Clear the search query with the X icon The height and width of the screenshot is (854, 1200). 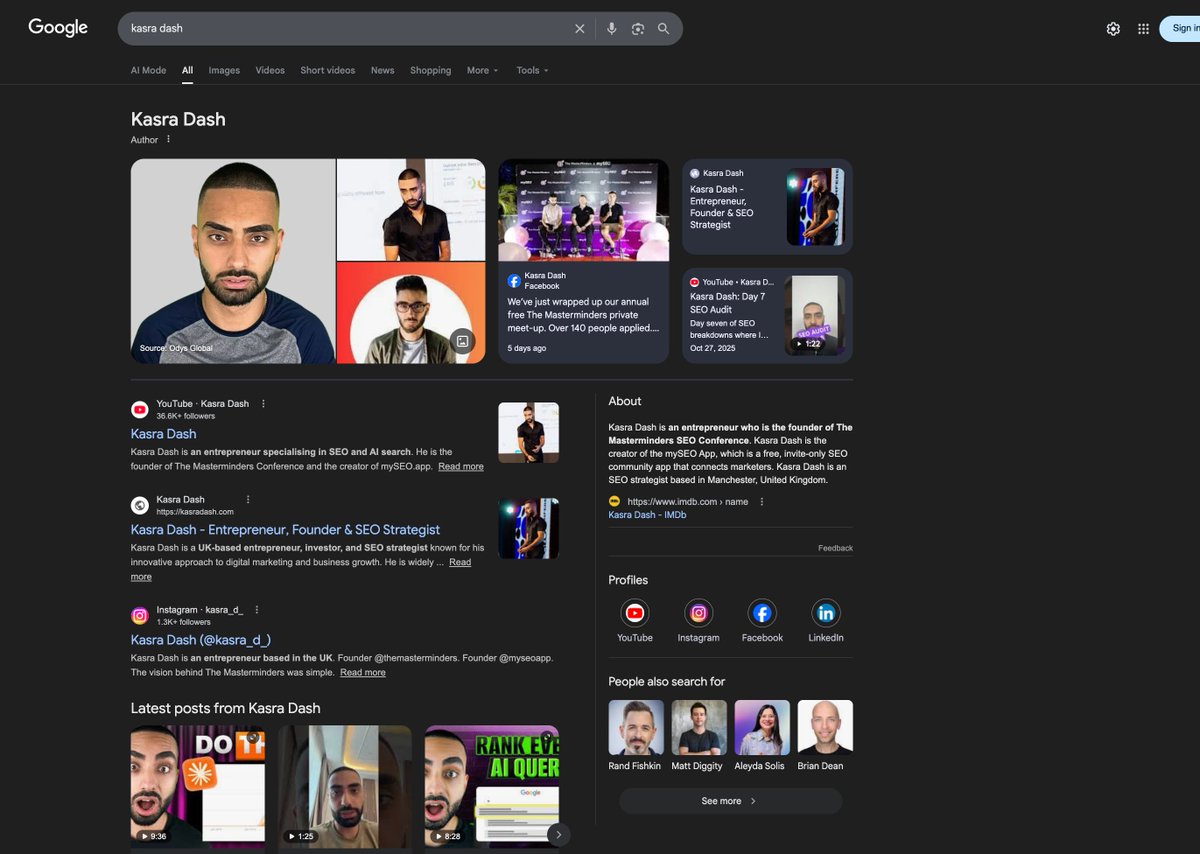point(579,28)
